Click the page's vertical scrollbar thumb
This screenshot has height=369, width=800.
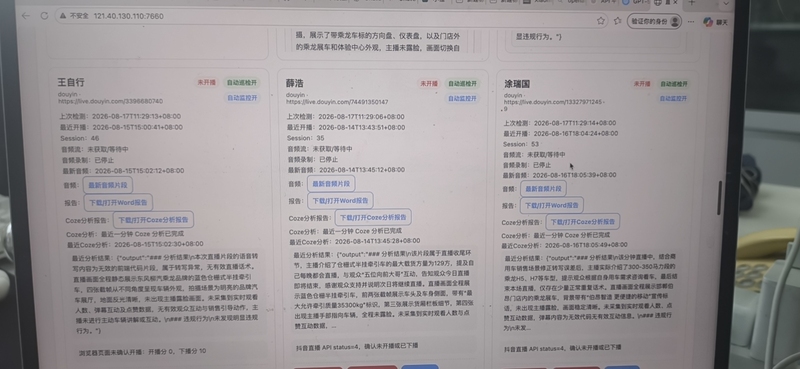tap(720, 198)
